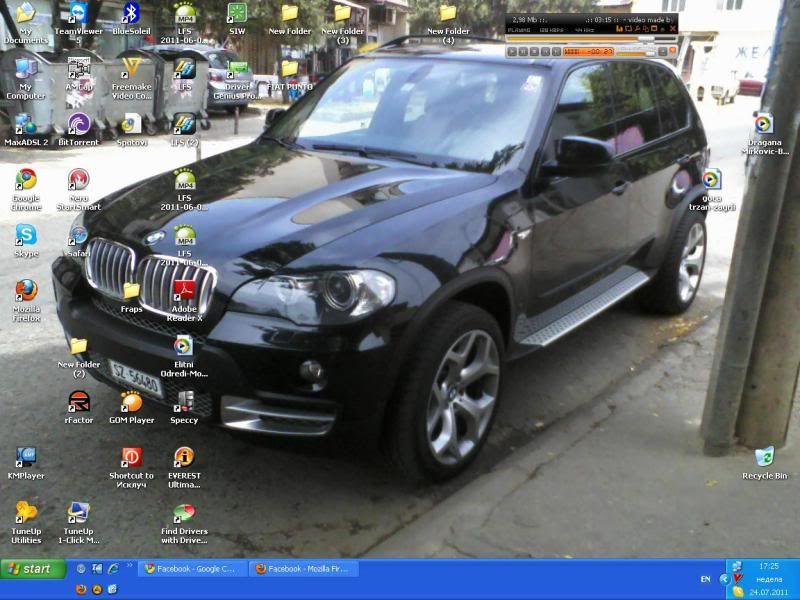Screen dimensions: 800x600
Task: Launch Firefox from the Quick Launch bar
Action: [x=81, y=589]
